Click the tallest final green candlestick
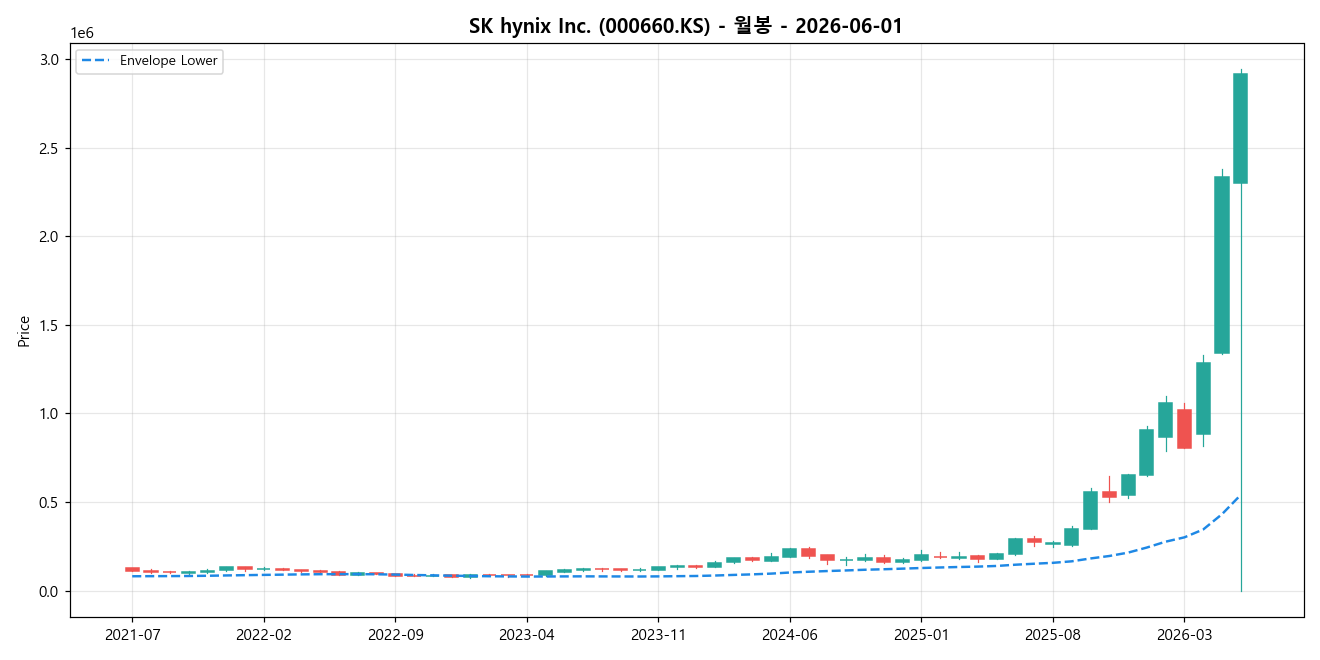This screenshot has height=660, width=1320. 1240,128
